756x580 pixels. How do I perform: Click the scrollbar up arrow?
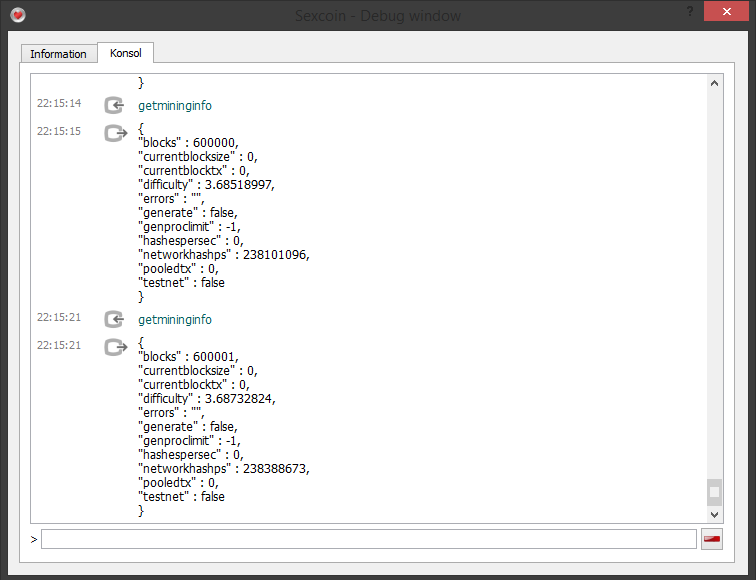click(x=715, y=83)
